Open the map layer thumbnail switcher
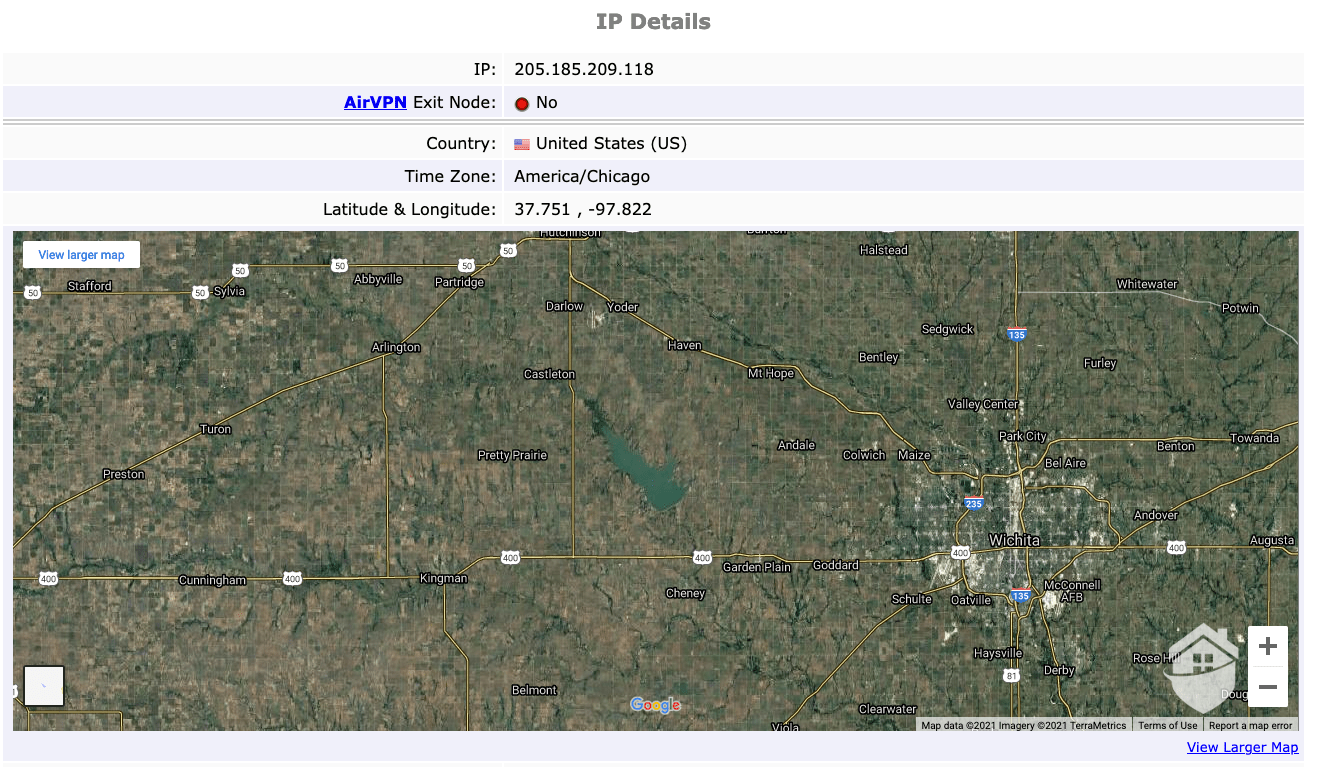The image size is (1327, 767). pyautogui.click(x=44, y=686)
